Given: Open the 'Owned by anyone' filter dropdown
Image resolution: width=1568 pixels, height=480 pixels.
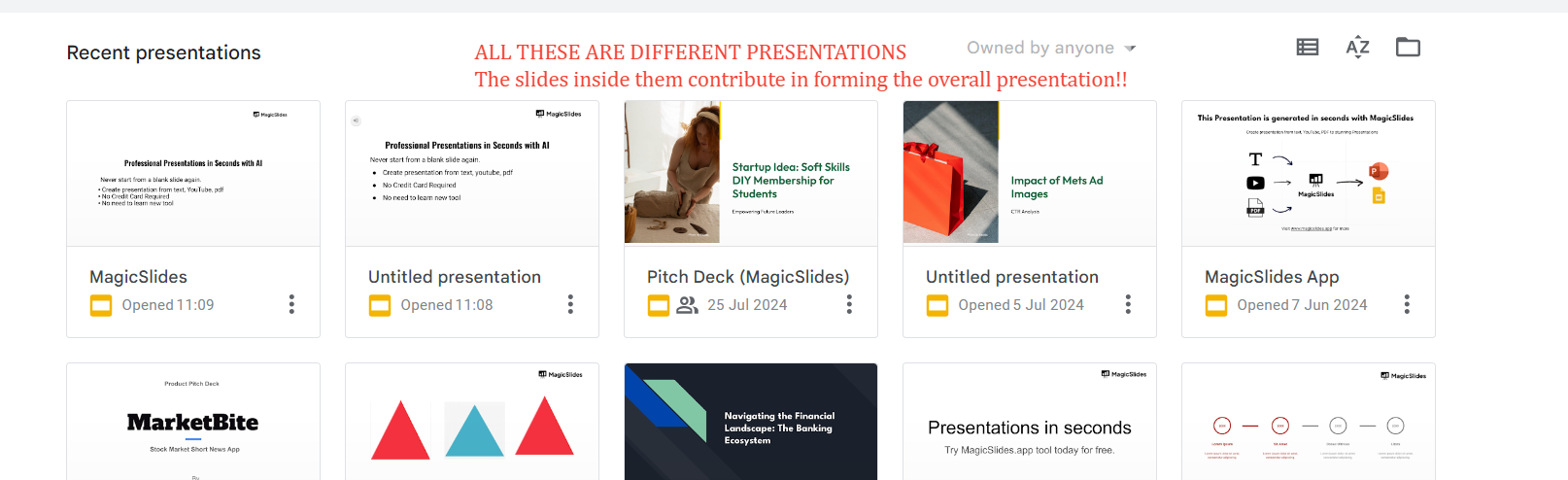Looking at the screenshot, I should click(1051, 48).
